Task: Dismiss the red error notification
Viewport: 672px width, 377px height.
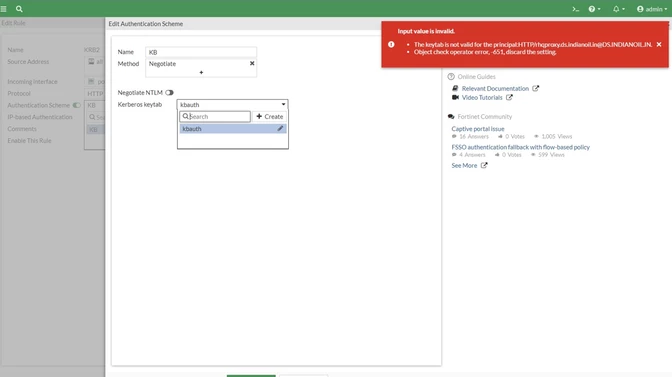Action: pos(659,45)
